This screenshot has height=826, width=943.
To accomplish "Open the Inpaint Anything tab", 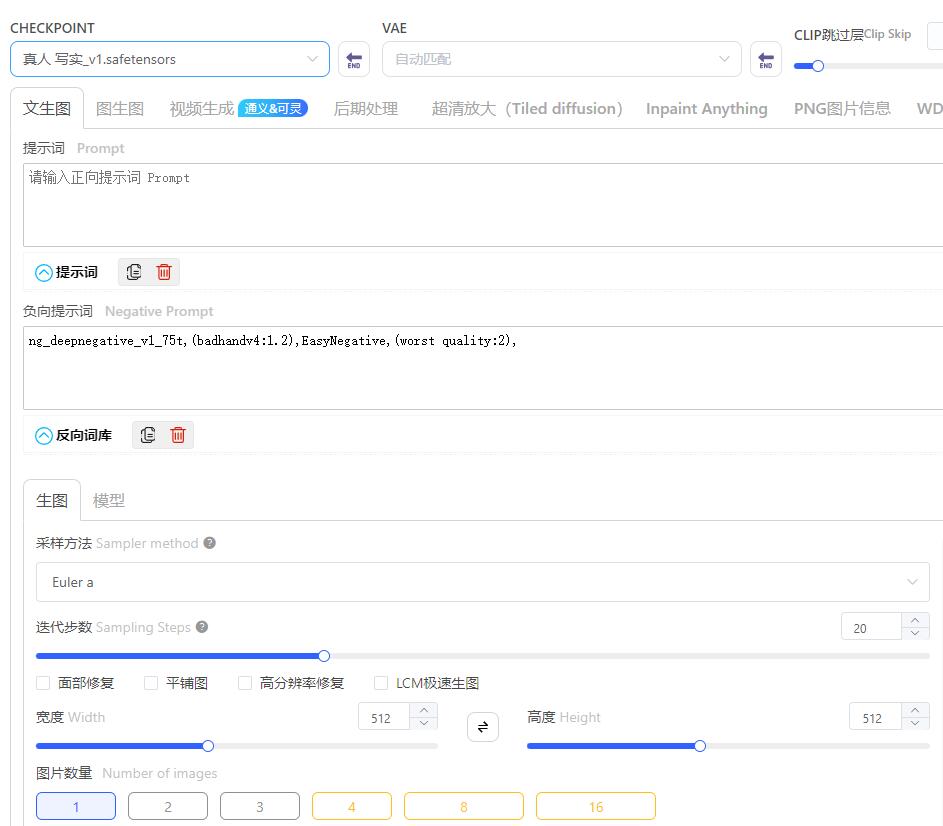I will [x=707, y=108].
